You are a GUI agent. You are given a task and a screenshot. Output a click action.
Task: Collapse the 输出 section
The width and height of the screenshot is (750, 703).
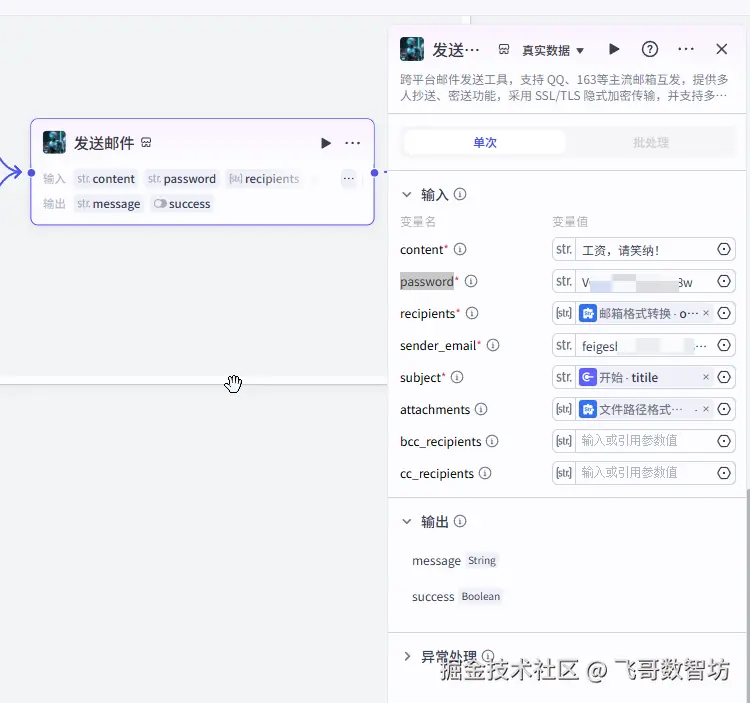407,521
